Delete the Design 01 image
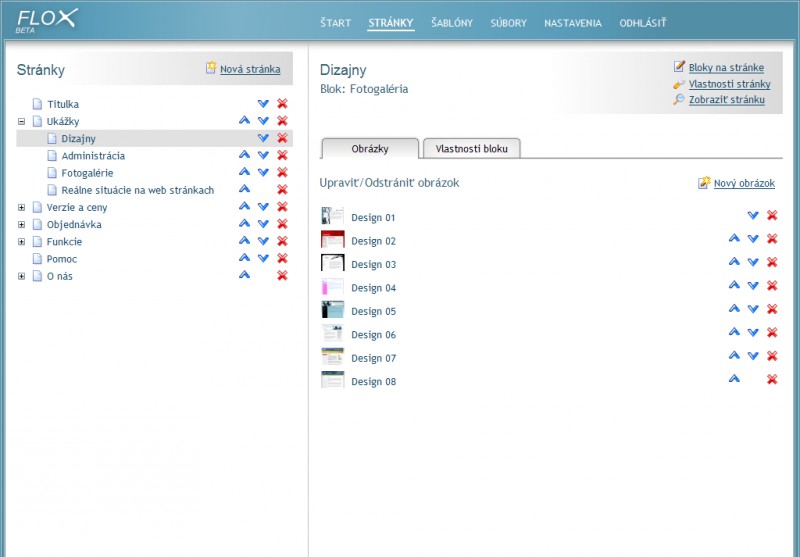This screenshot has width=800, height=557. tap(772, 215)
